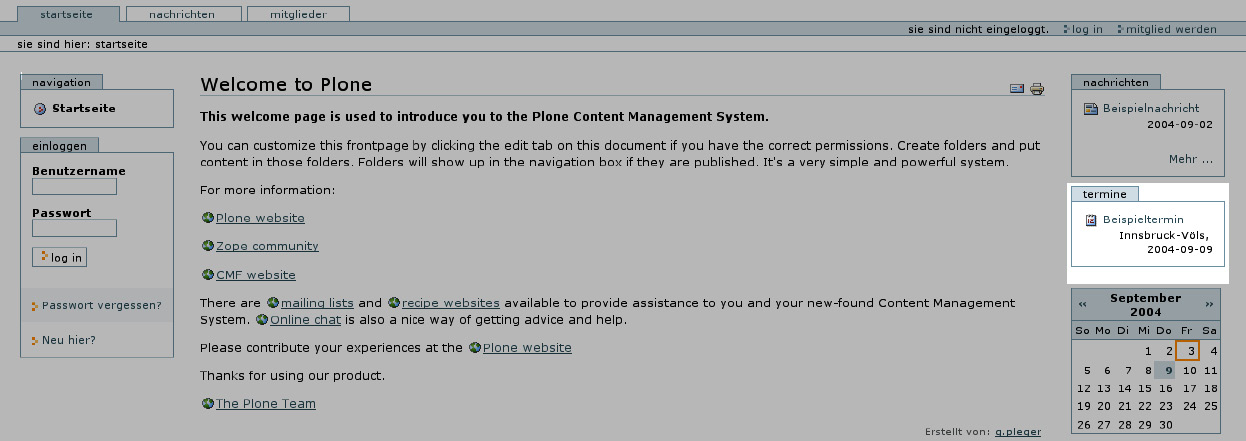Switch to the mitglieder tab
This screenshot has height=441, width=1246.
pos(298,14)
